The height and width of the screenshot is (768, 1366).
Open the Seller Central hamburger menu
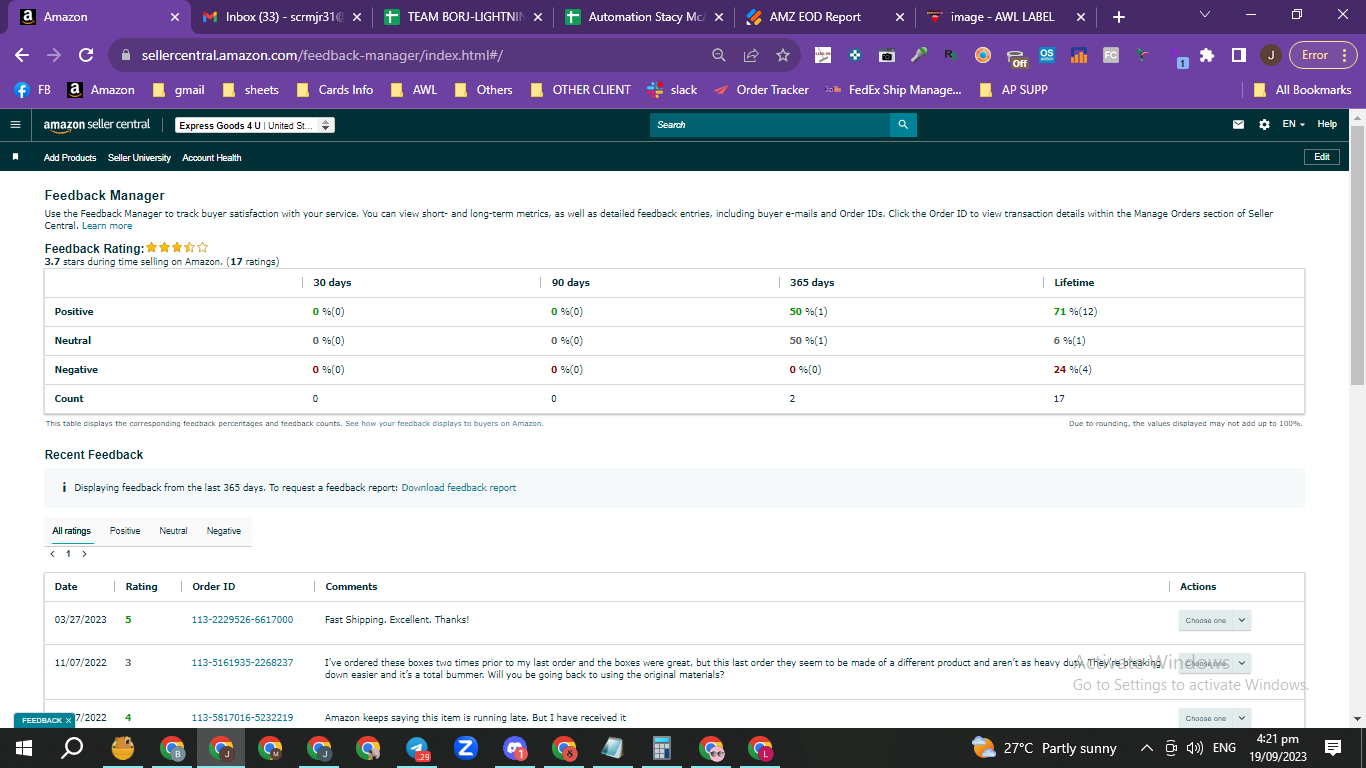pyautogui.click(x=15, y=125)
